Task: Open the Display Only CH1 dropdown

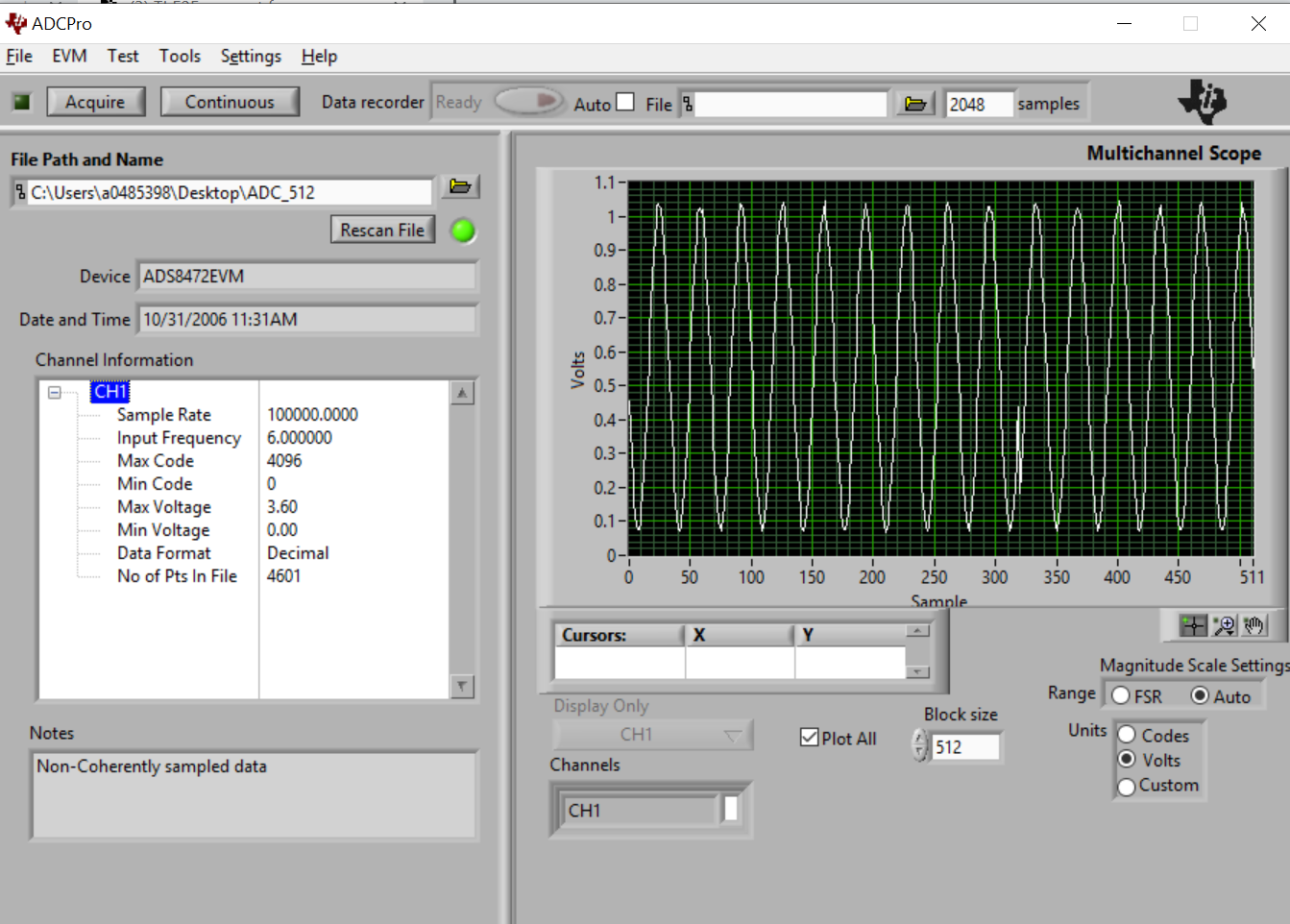Action: [653, 735]
